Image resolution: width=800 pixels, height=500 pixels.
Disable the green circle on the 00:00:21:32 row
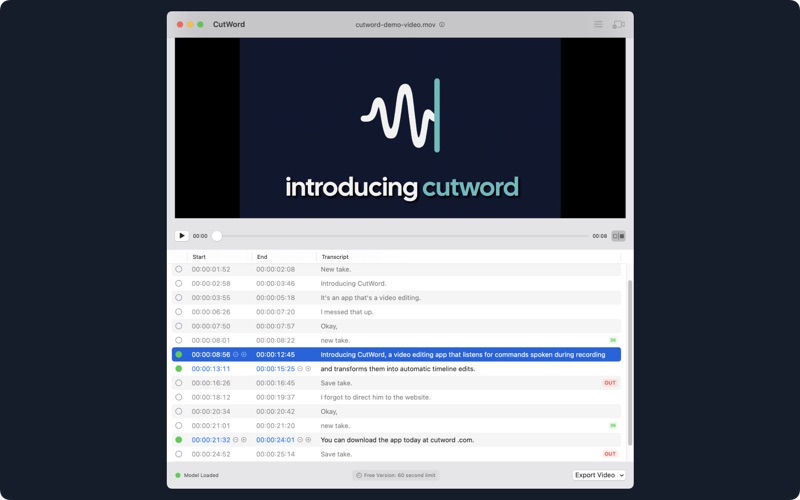(x=179, y=439)
